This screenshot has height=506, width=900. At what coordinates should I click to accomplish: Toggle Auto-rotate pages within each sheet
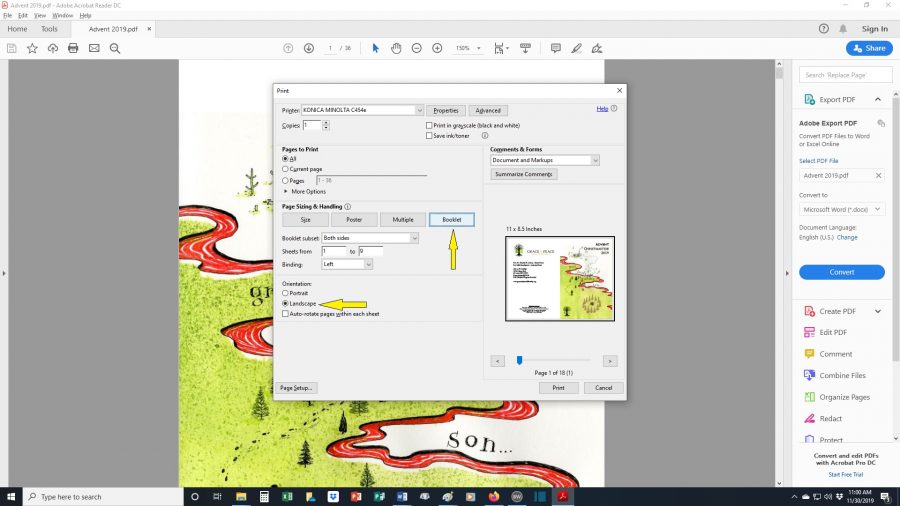(x=286, y=314)
